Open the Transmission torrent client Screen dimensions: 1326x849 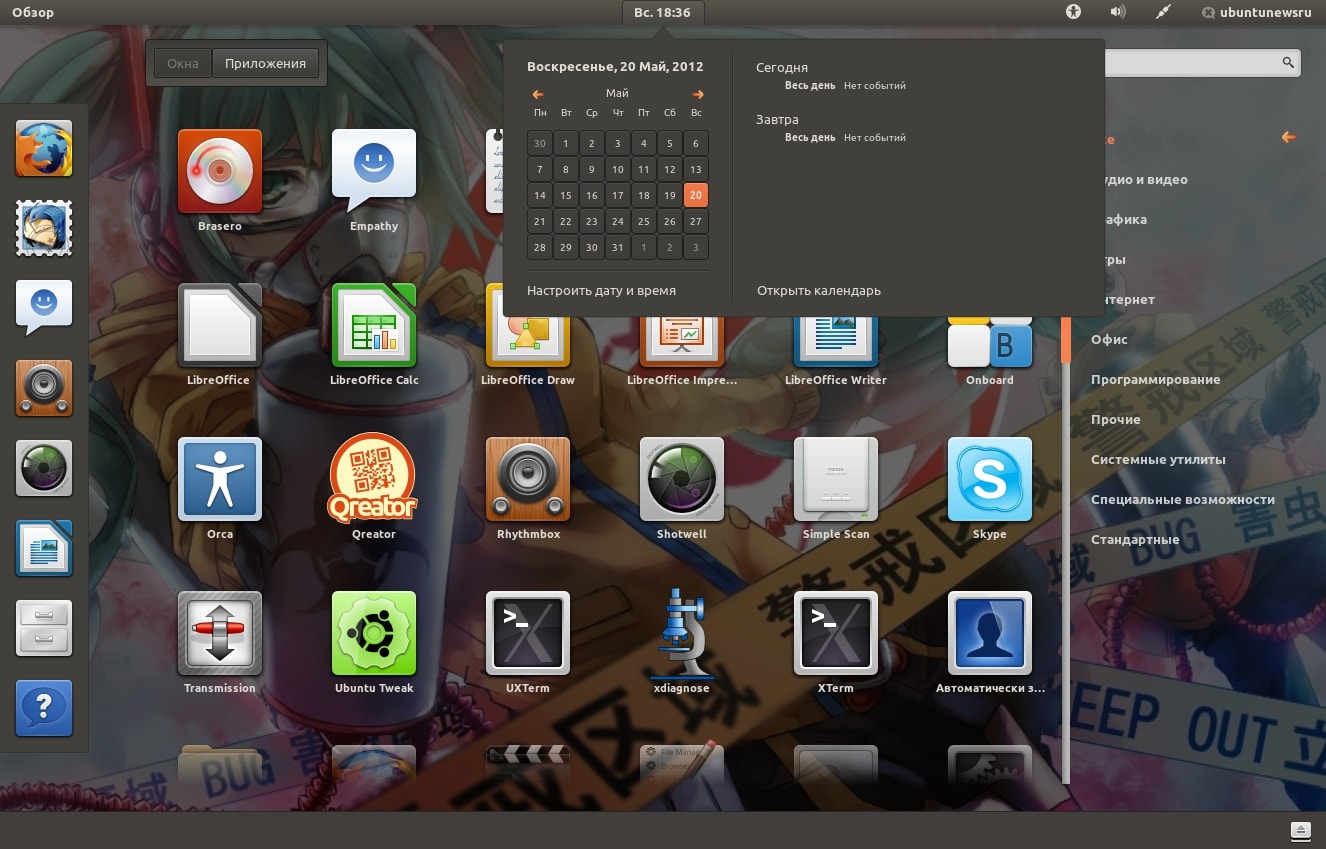pyautogui.click(x=220, y=633)
